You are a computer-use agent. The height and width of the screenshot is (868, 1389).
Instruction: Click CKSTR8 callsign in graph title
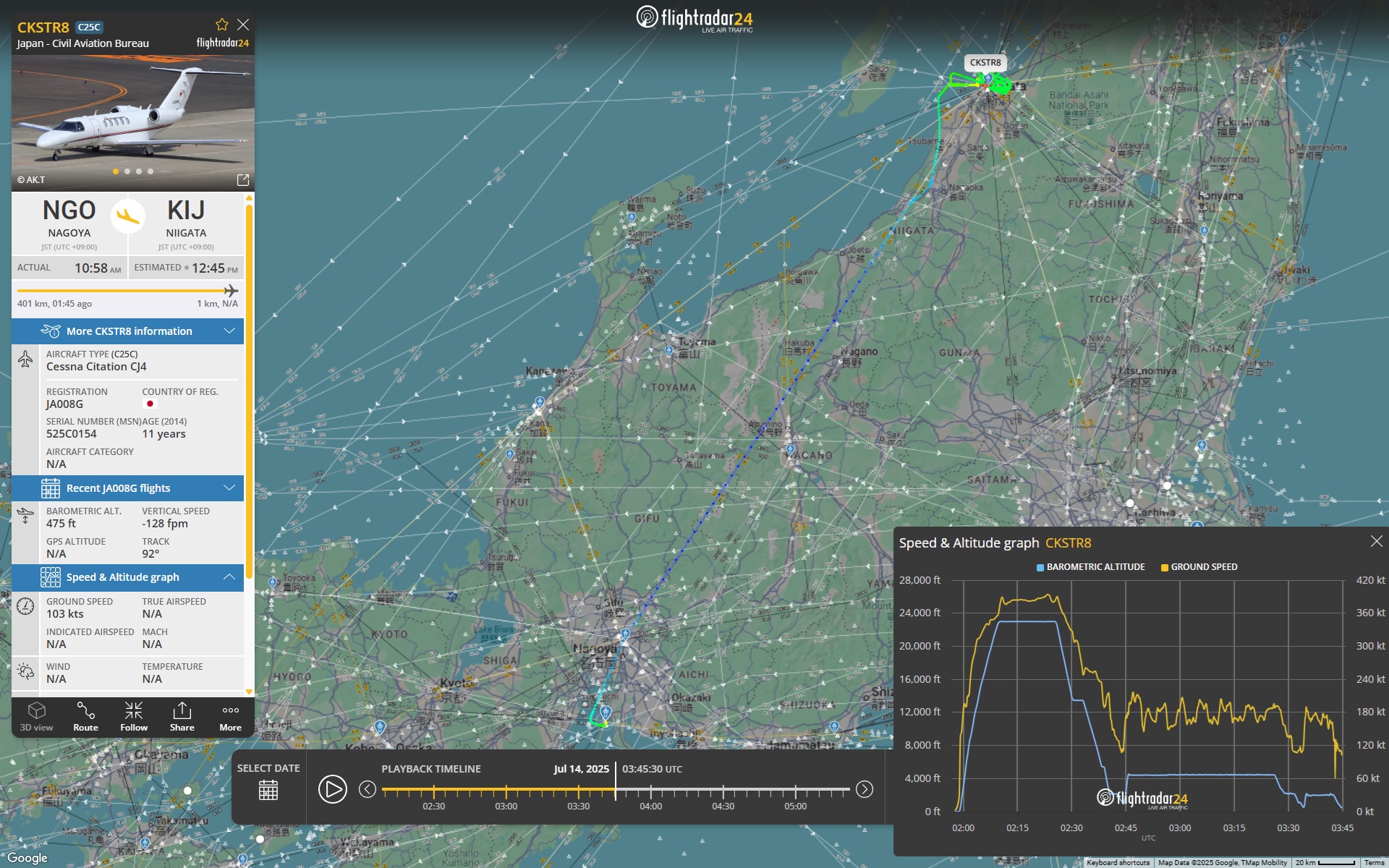click(x=1068, y=542)
